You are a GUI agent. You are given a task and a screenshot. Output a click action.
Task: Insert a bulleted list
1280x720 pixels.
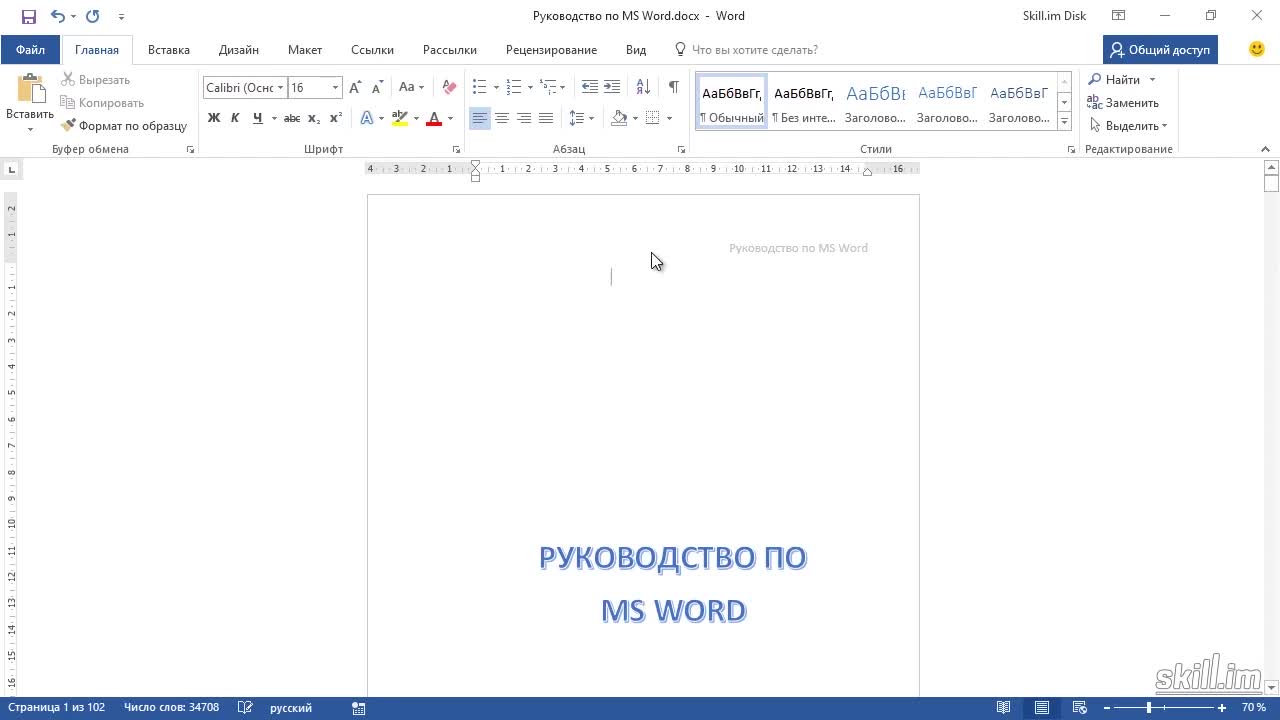coord(480,87)
